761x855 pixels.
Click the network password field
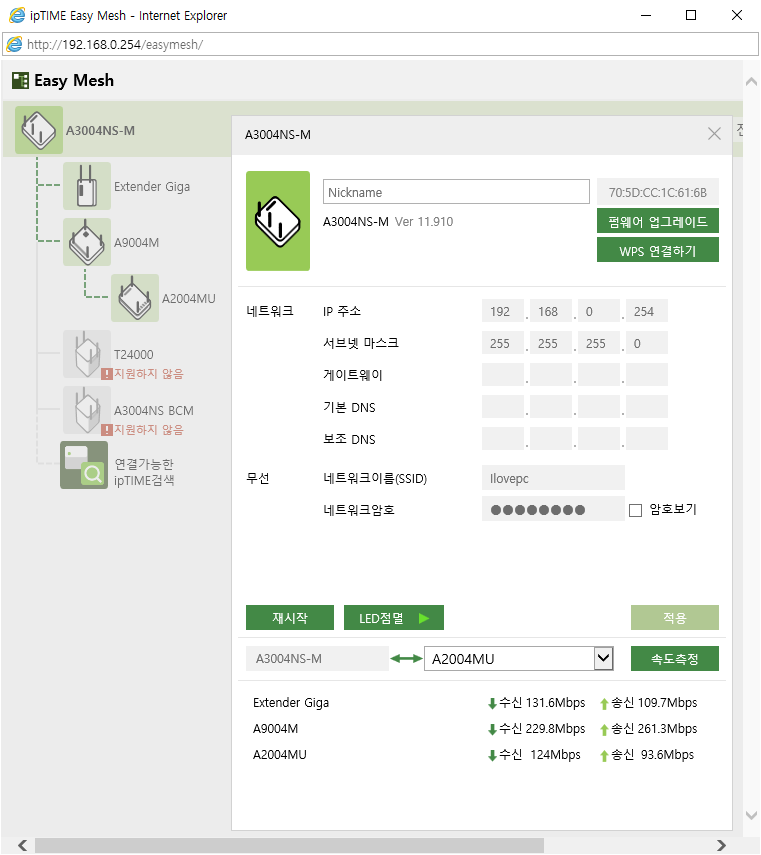[x=553, y=509]
